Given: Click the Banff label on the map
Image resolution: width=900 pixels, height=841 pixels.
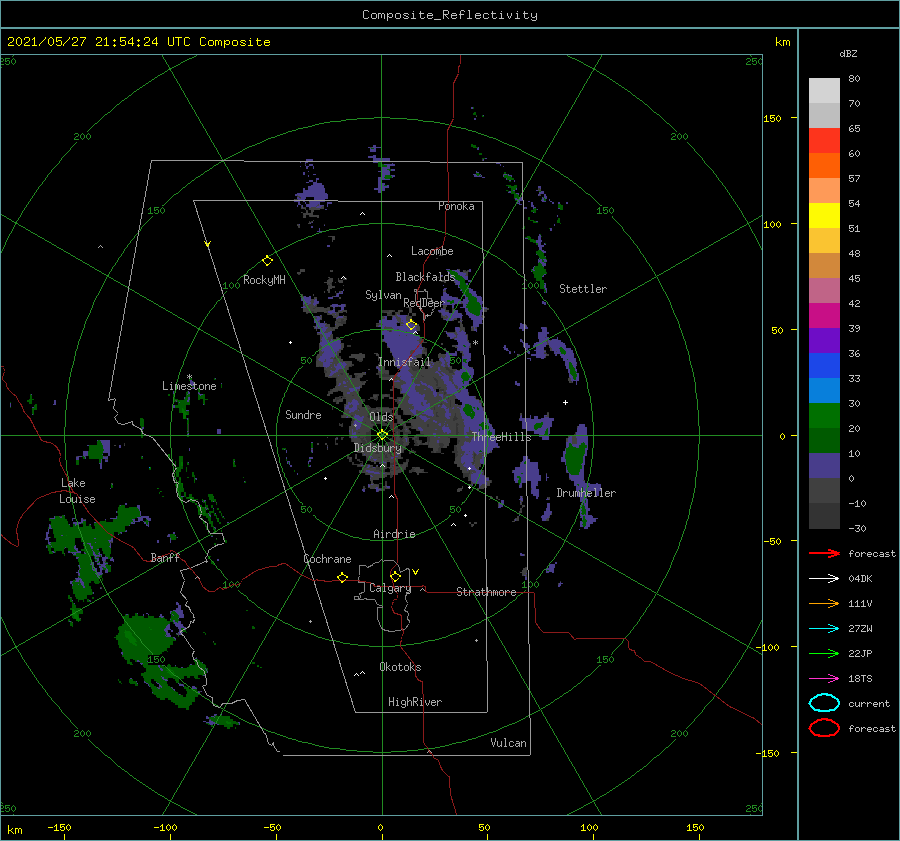Looking at the screenshot, I should [x=165, y=557].
